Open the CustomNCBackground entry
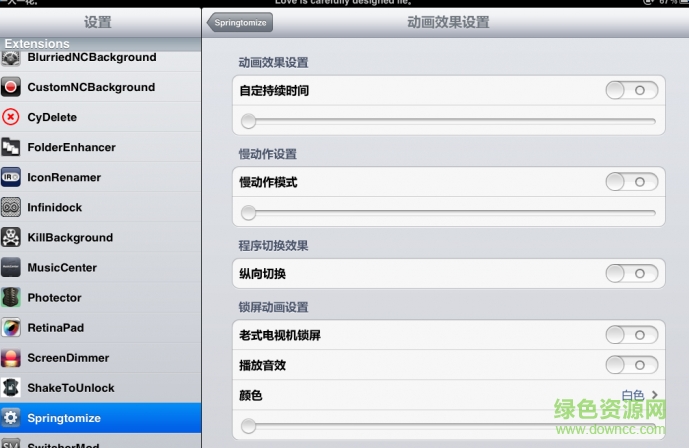The image size is (689, 448). pyautogui.click(x=101, y=87)
